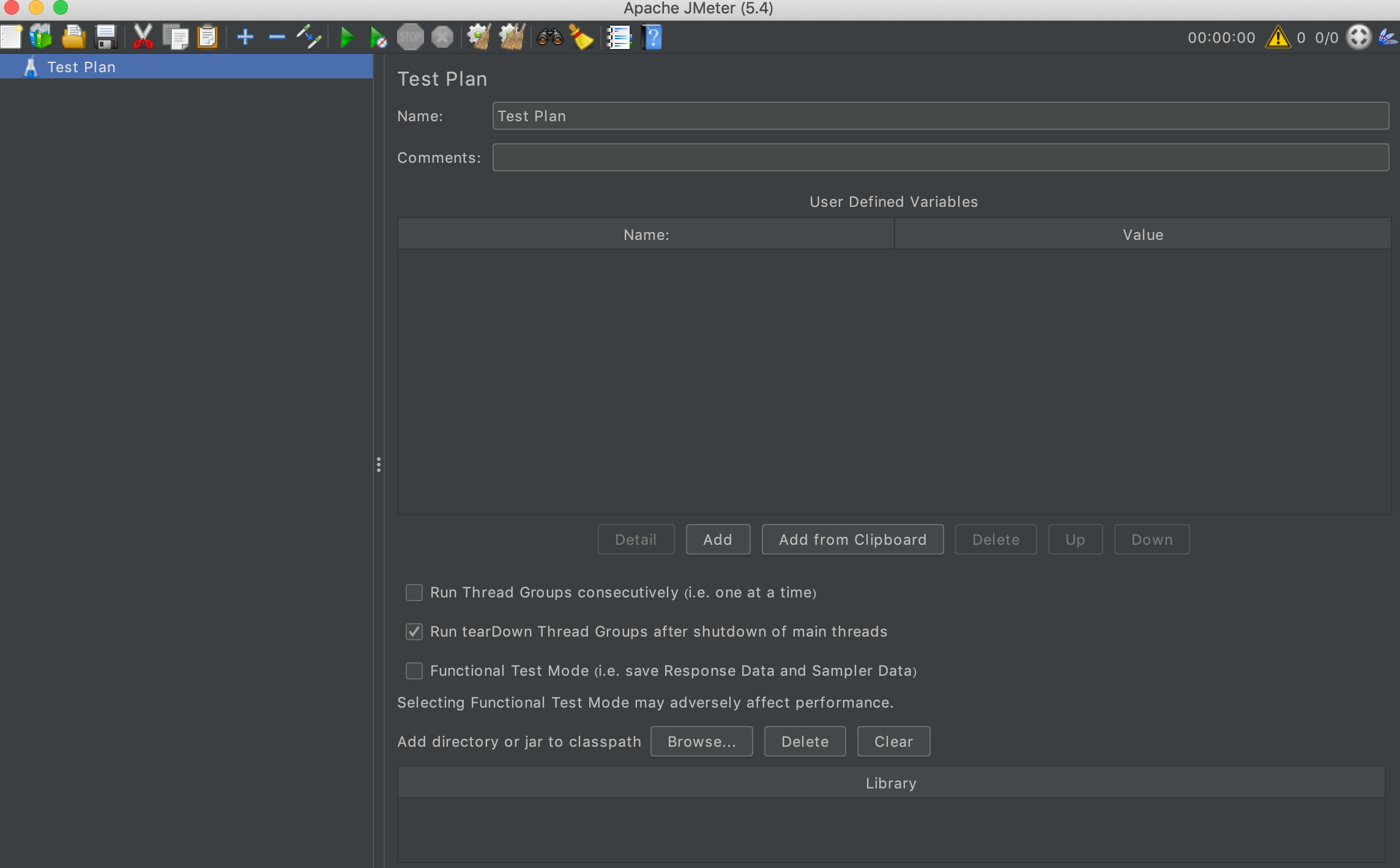The width and height of the screenshot is (1400, 868).
Task: Enable Functional Test Mode checkbox
Action: point(414,670)
